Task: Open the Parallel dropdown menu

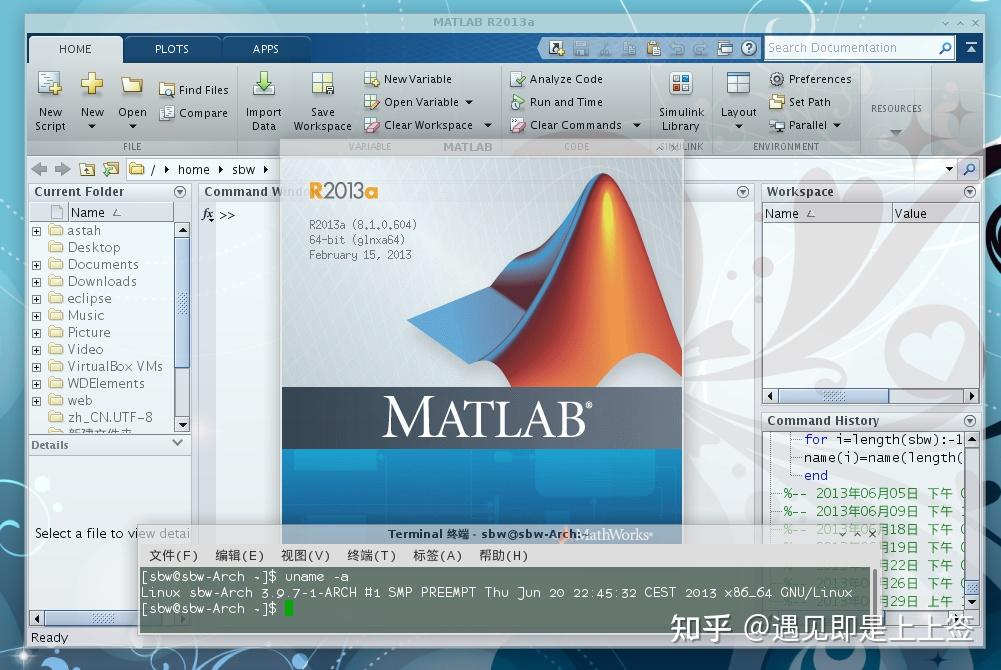Action: [x=835, y=124]
